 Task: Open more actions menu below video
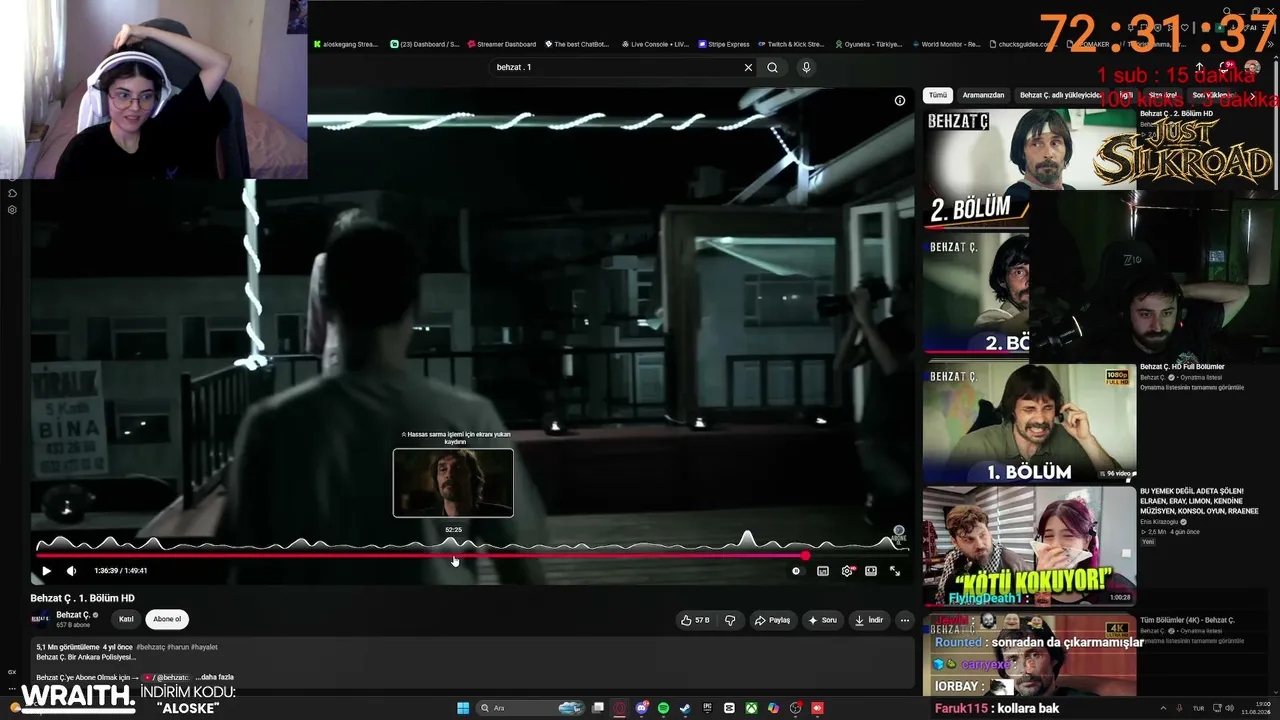905,620
